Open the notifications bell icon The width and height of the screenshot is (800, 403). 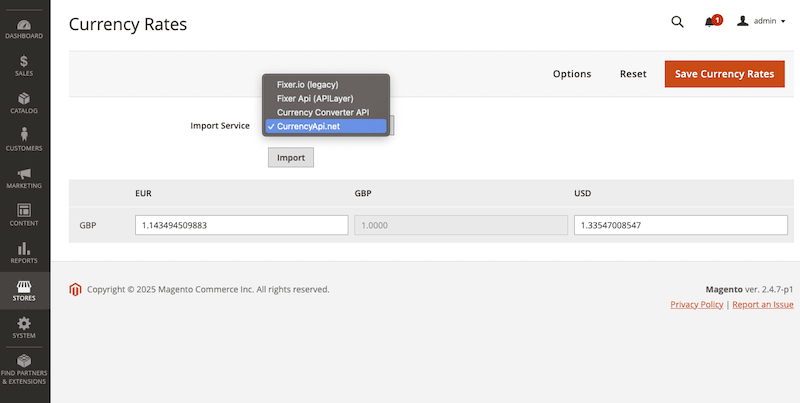(711, 21)
